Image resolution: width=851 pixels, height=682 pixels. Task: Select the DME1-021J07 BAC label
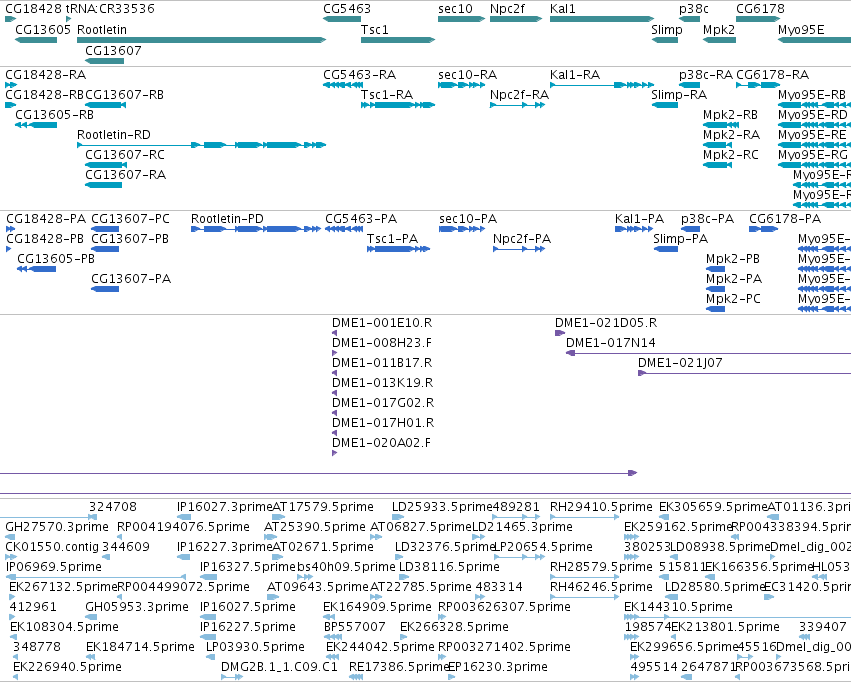point(680,364)
